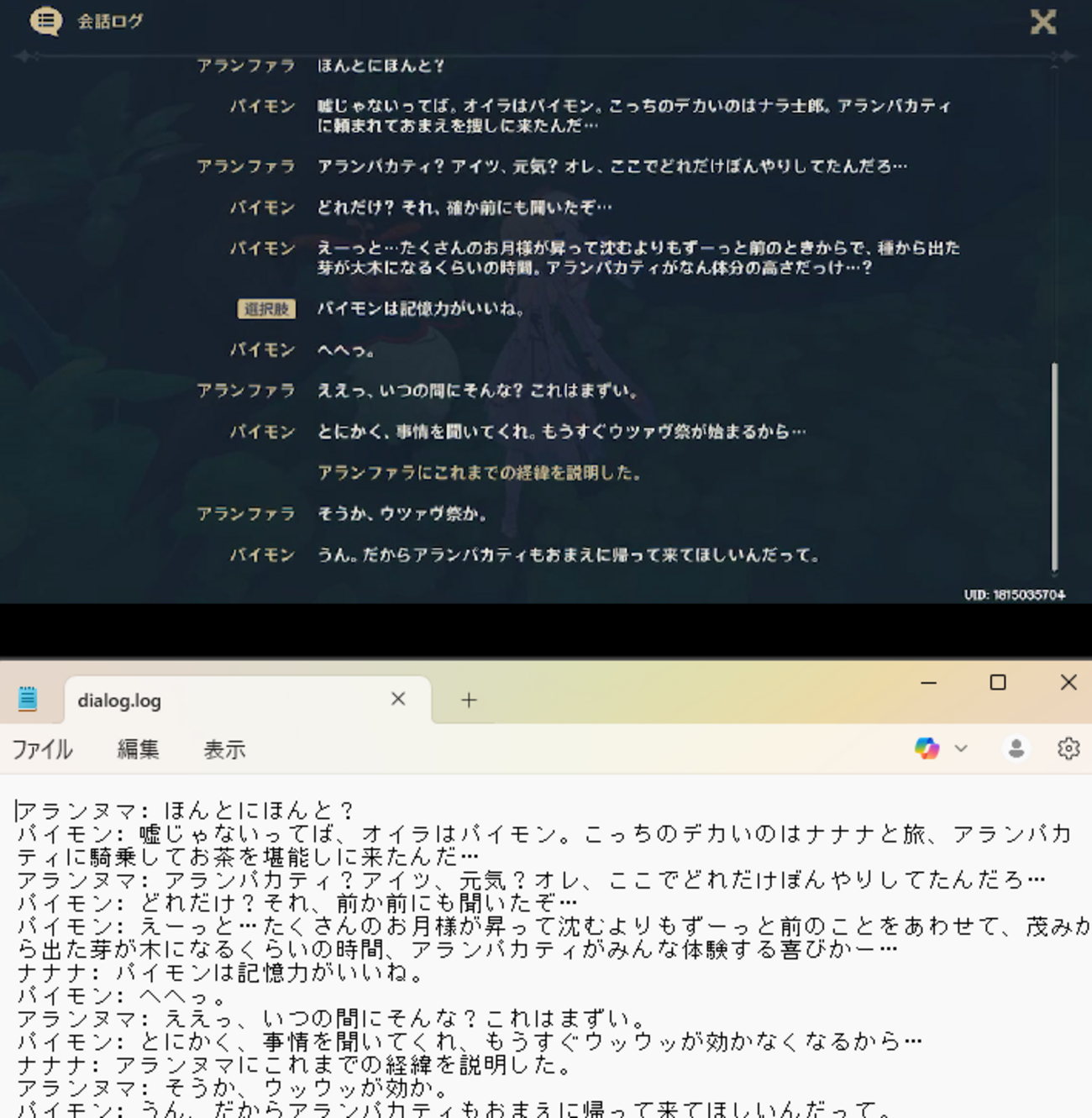Close the dialog.log tab
Screen dimensions: 1092x1118
(398, 699)
